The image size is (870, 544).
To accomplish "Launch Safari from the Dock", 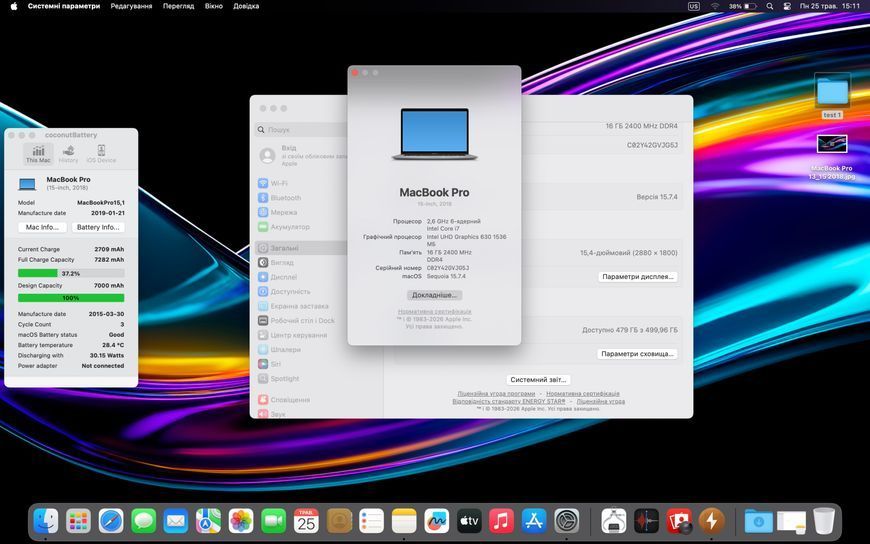I will (x=111, y=521).
